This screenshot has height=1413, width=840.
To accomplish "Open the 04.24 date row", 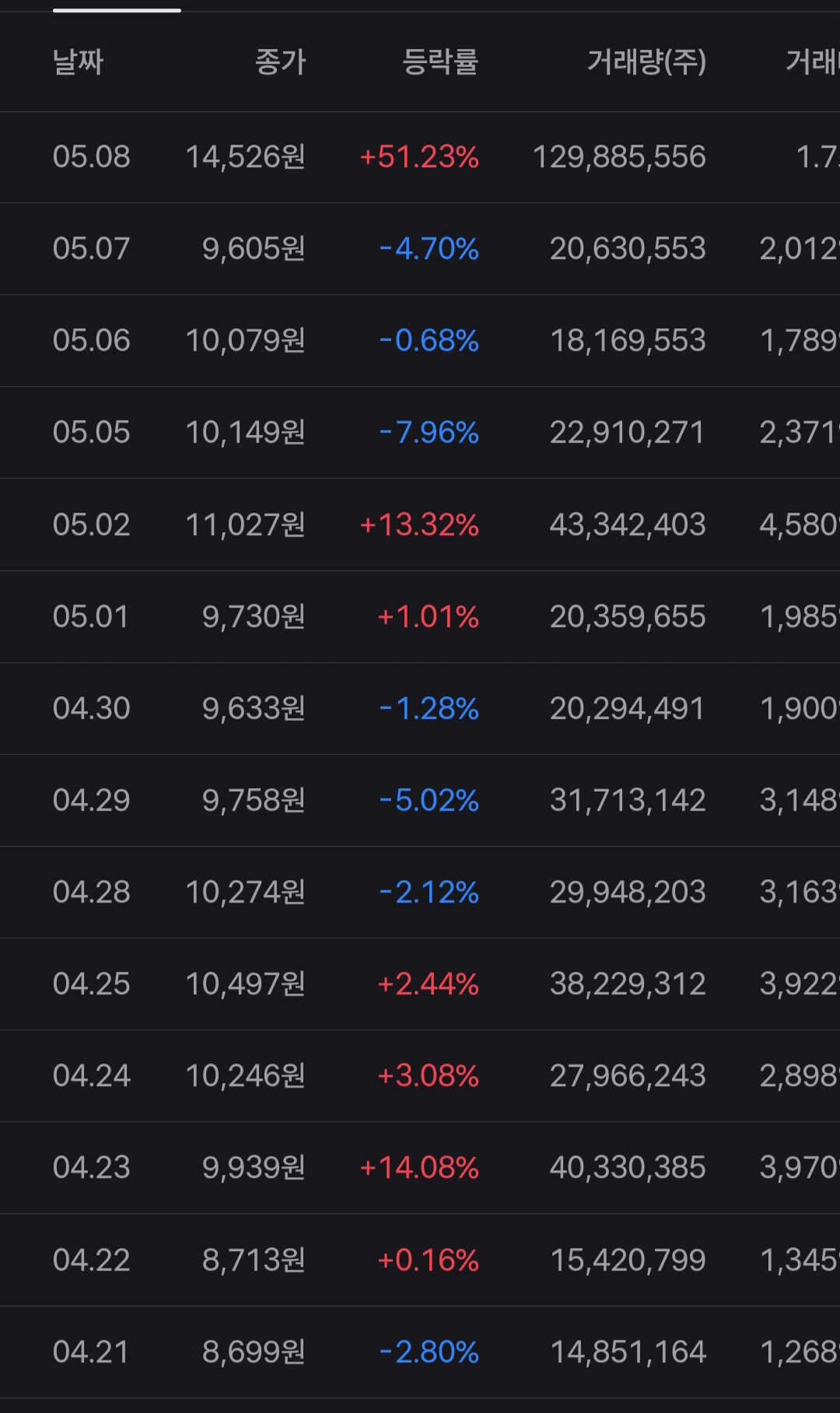I will pyautogui.click(x=420, y=1075).
